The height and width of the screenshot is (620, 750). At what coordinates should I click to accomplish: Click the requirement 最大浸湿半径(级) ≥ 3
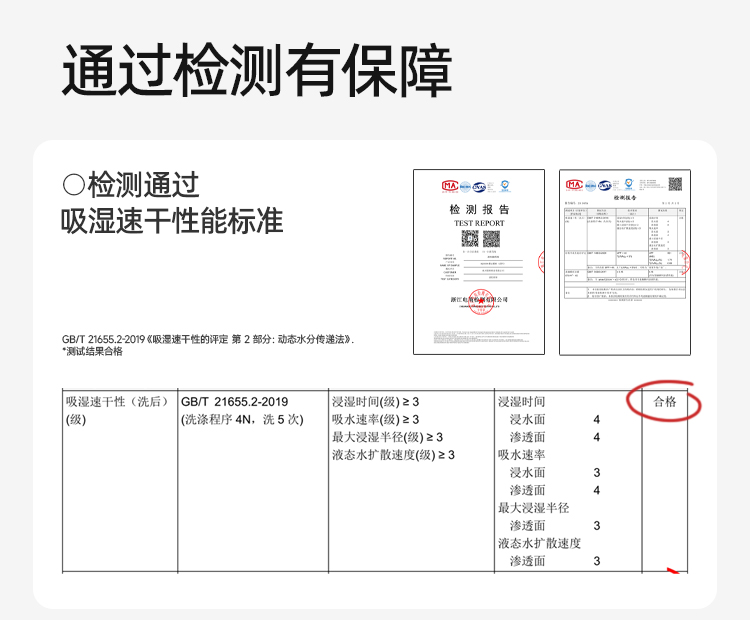[387, 437]
